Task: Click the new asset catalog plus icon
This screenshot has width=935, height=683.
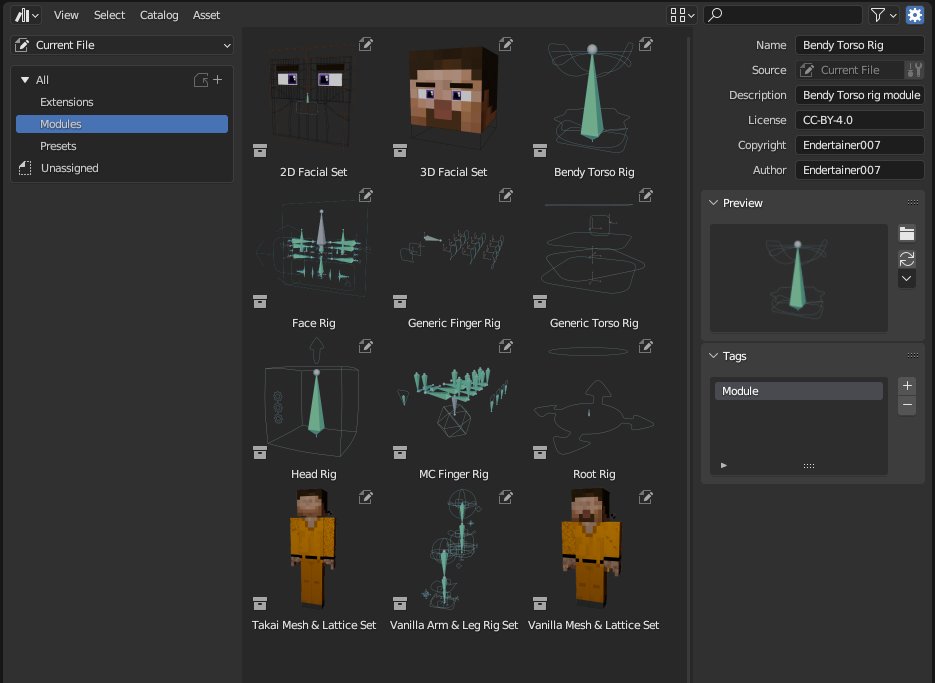Action: pos(218,79)
